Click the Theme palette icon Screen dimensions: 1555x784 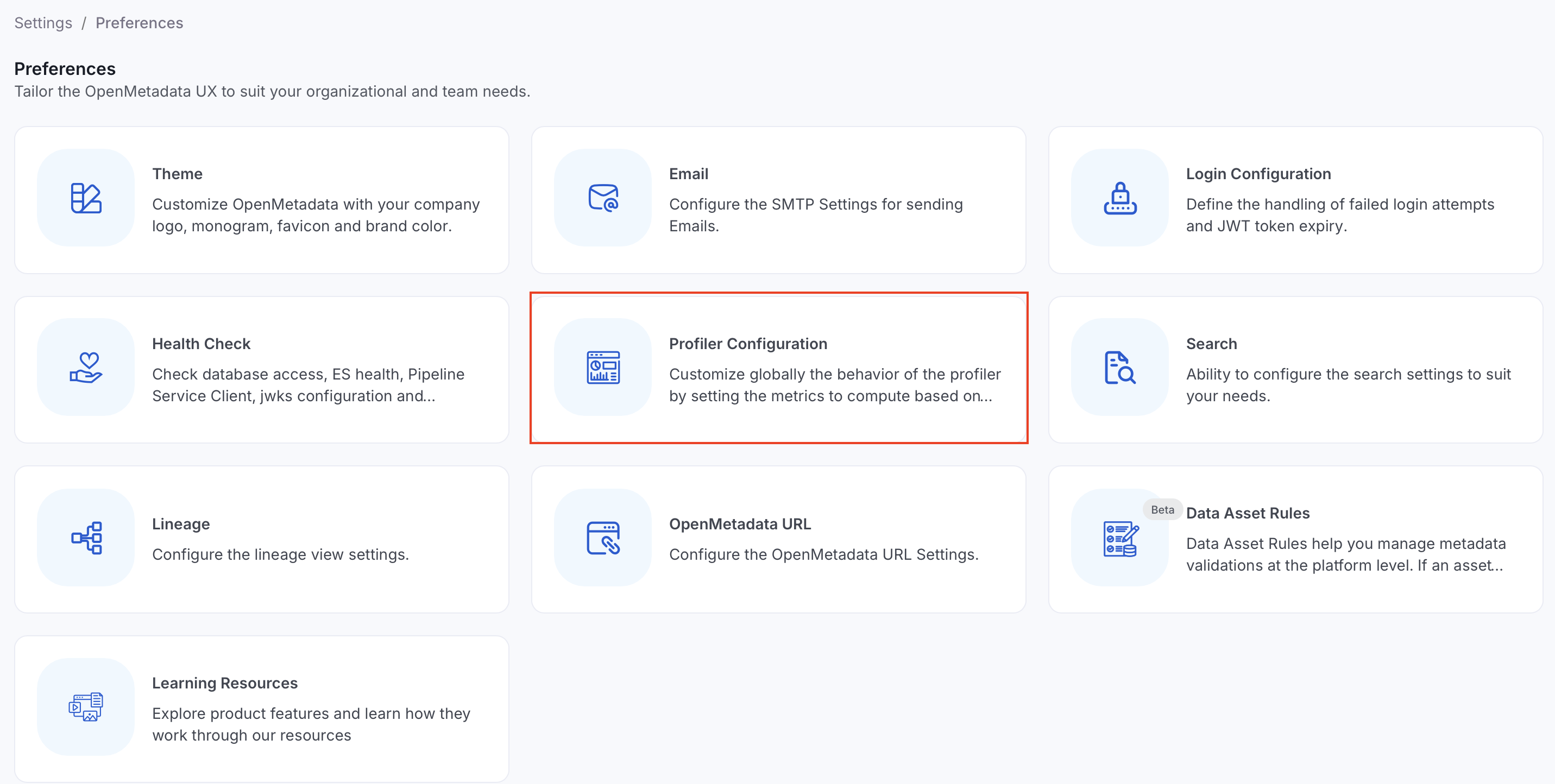click(x=86, y=198)
